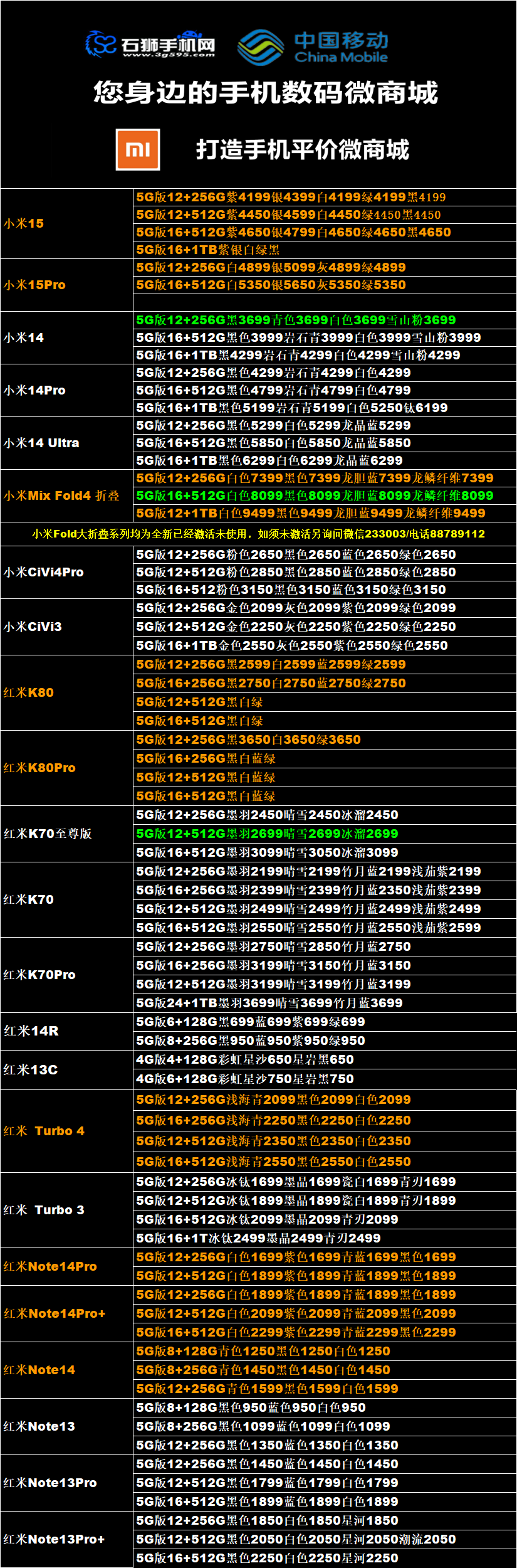Select the 红米K70 model cell
517x1568 pixels.
point(67,899)
